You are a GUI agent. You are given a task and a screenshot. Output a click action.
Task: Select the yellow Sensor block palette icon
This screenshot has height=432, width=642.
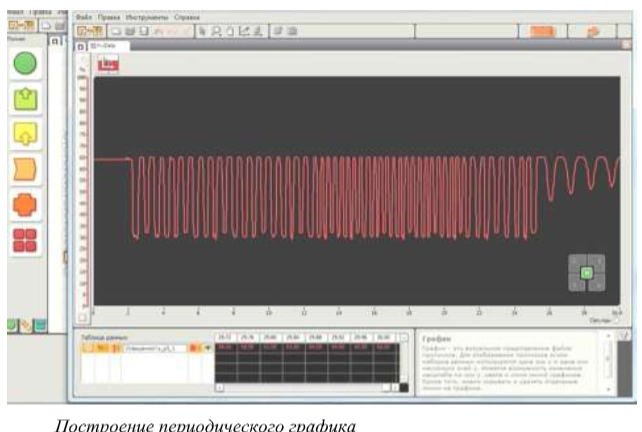24,134
